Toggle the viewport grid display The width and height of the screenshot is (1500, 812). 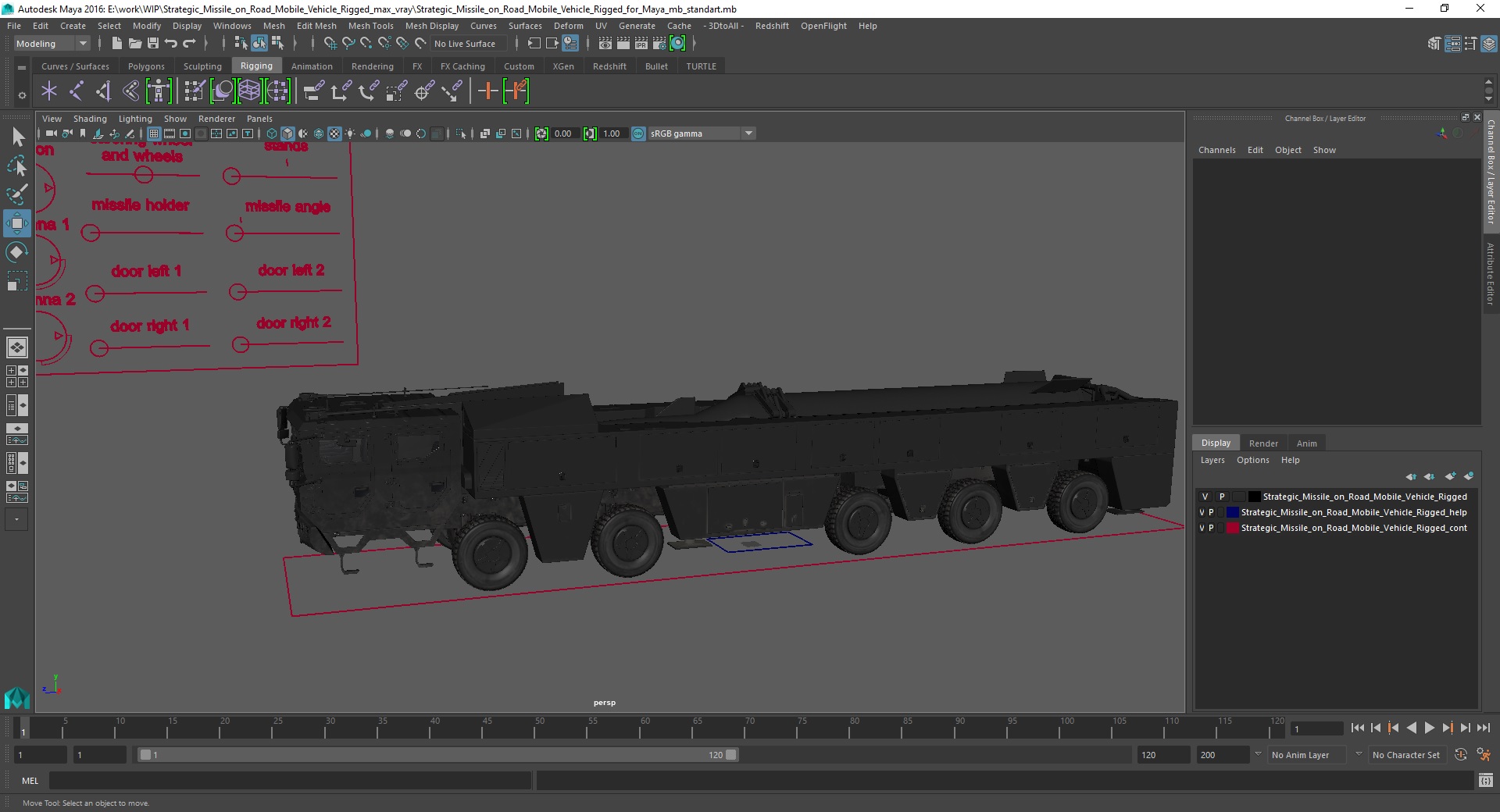[x=154, y=134]
